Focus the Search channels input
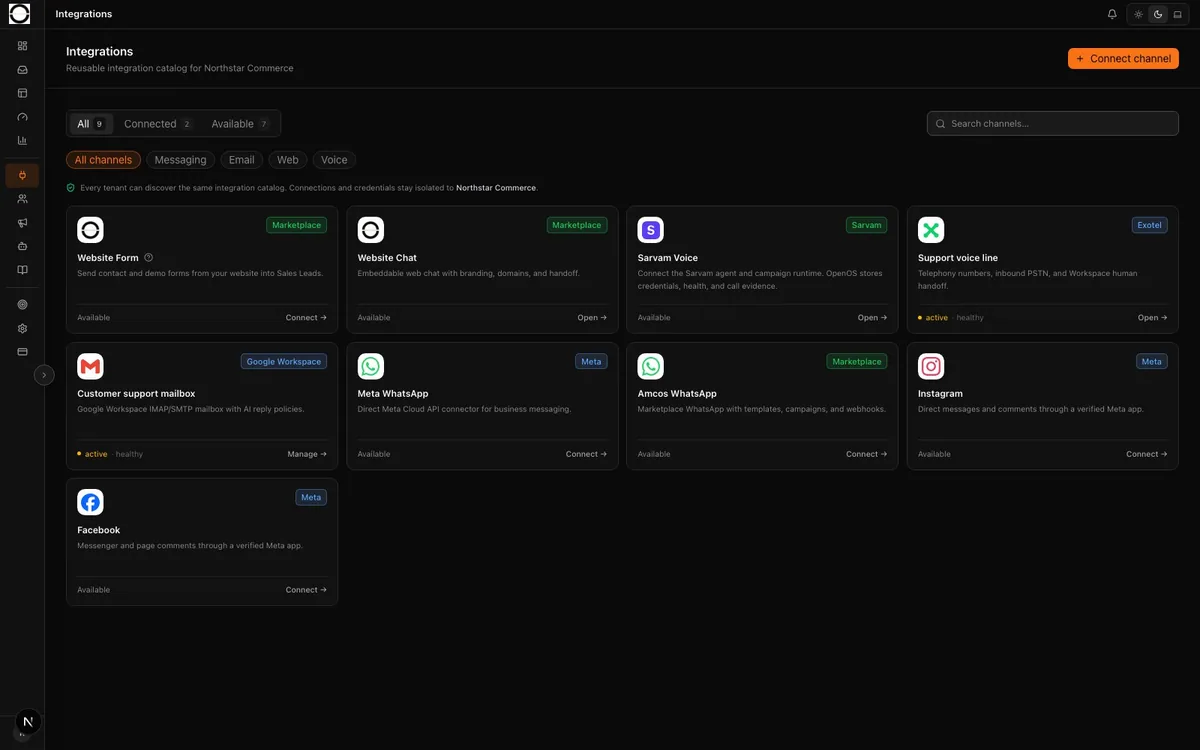The image size is (1200, 750). tap(1053, 124)
